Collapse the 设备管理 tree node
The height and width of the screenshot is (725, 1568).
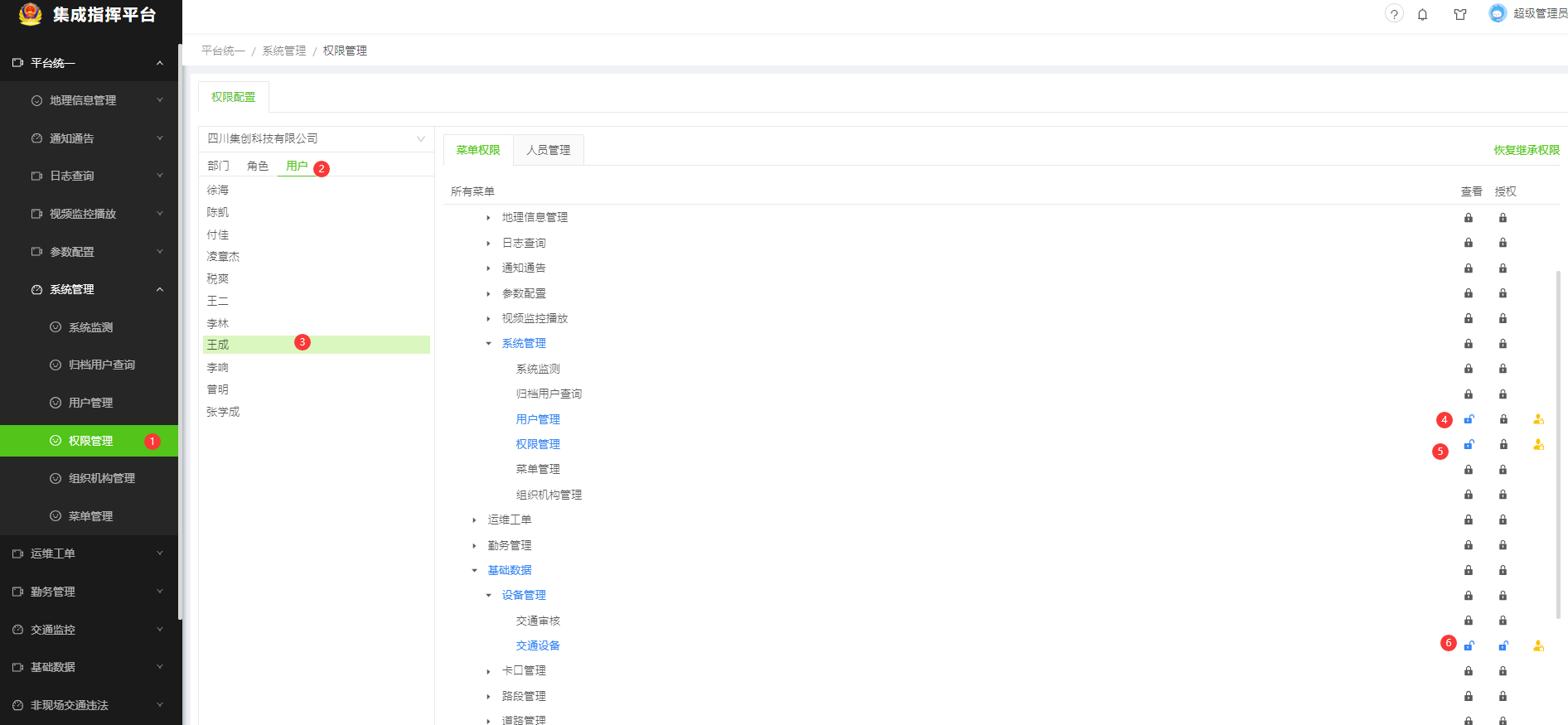click(488, 596)
